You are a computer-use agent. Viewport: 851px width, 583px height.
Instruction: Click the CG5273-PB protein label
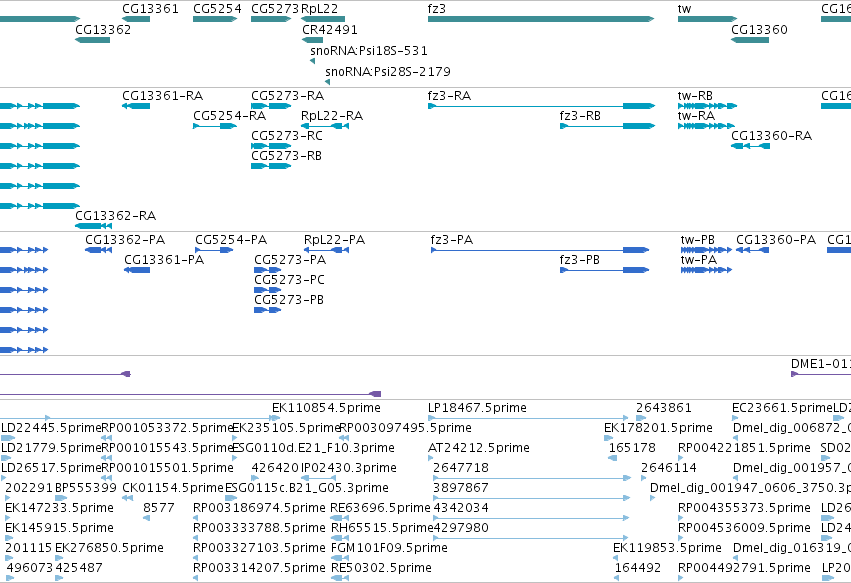click(x=289, y=300)
